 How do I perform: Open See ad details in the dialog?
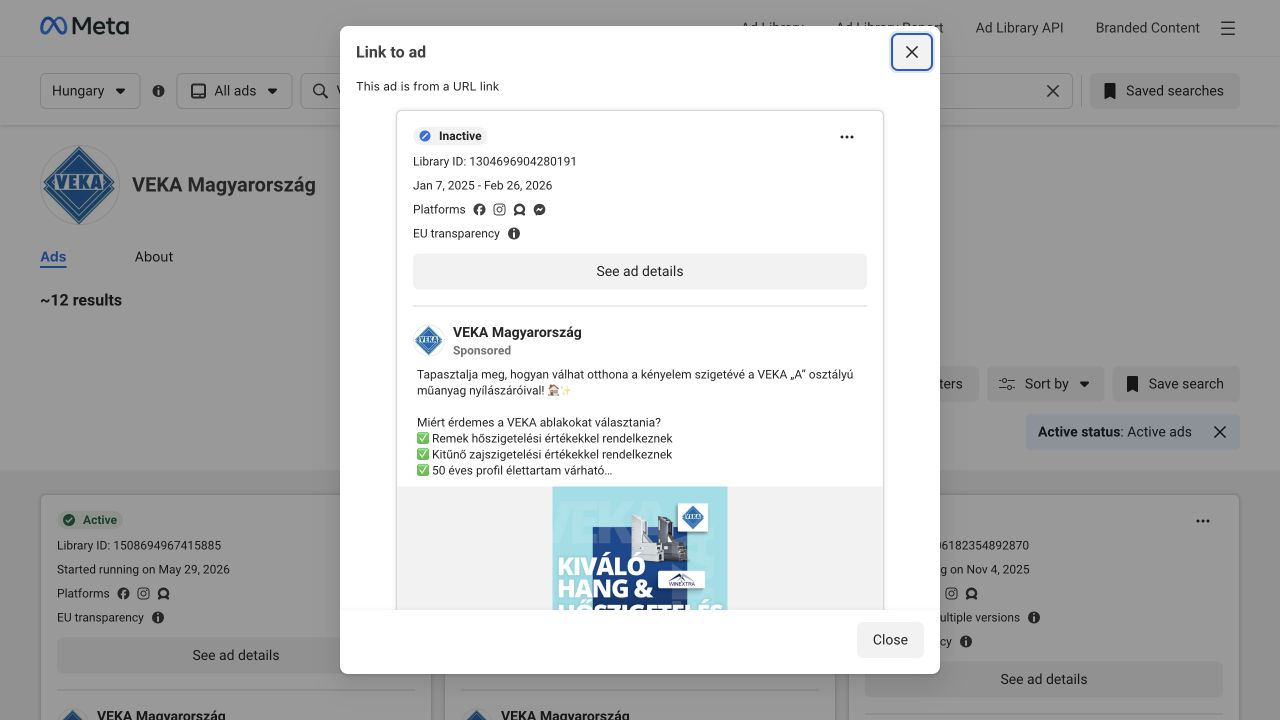(640, 271)
